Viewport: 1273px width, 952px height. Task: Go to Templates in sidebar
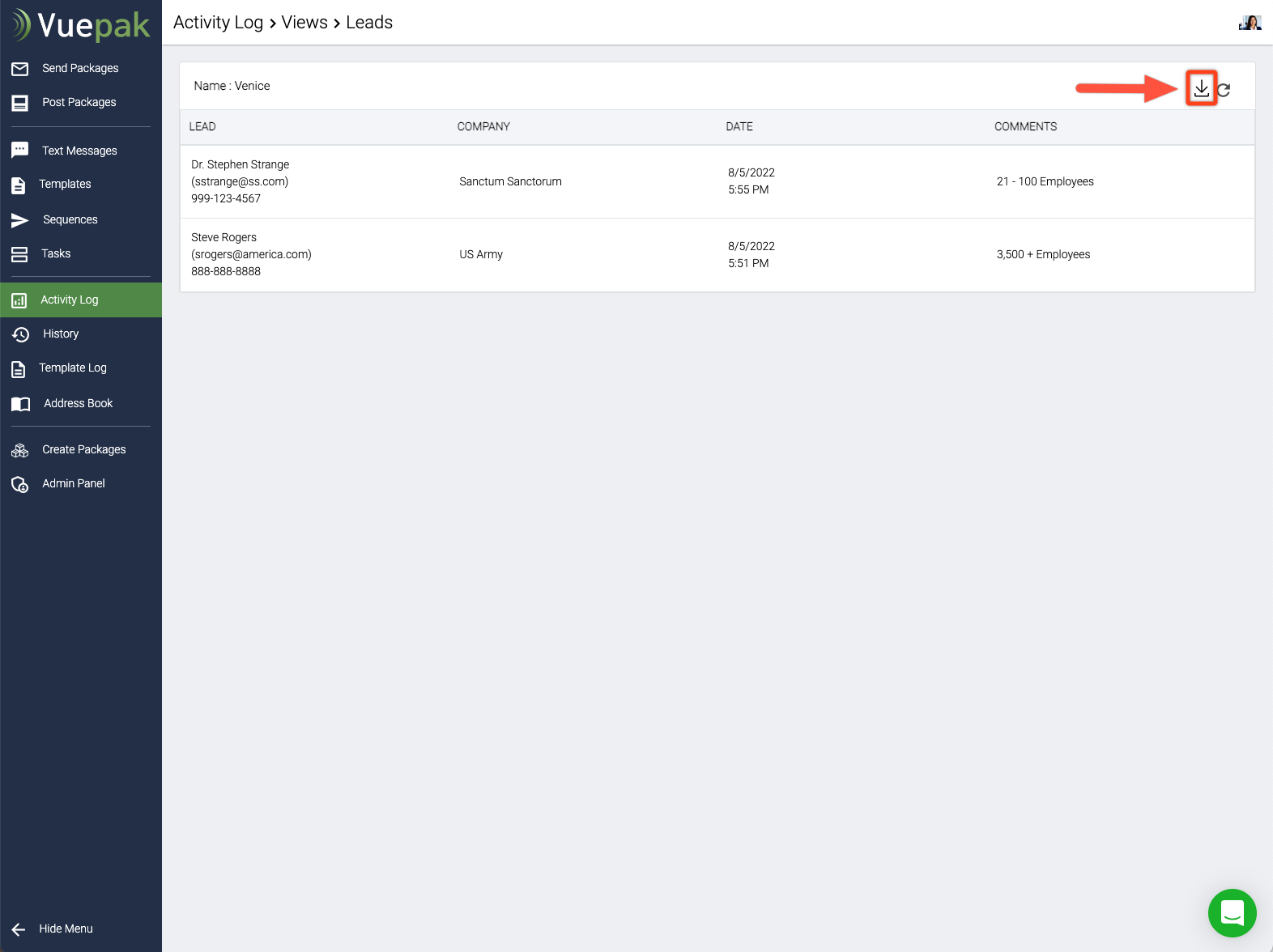pos(65,184)
